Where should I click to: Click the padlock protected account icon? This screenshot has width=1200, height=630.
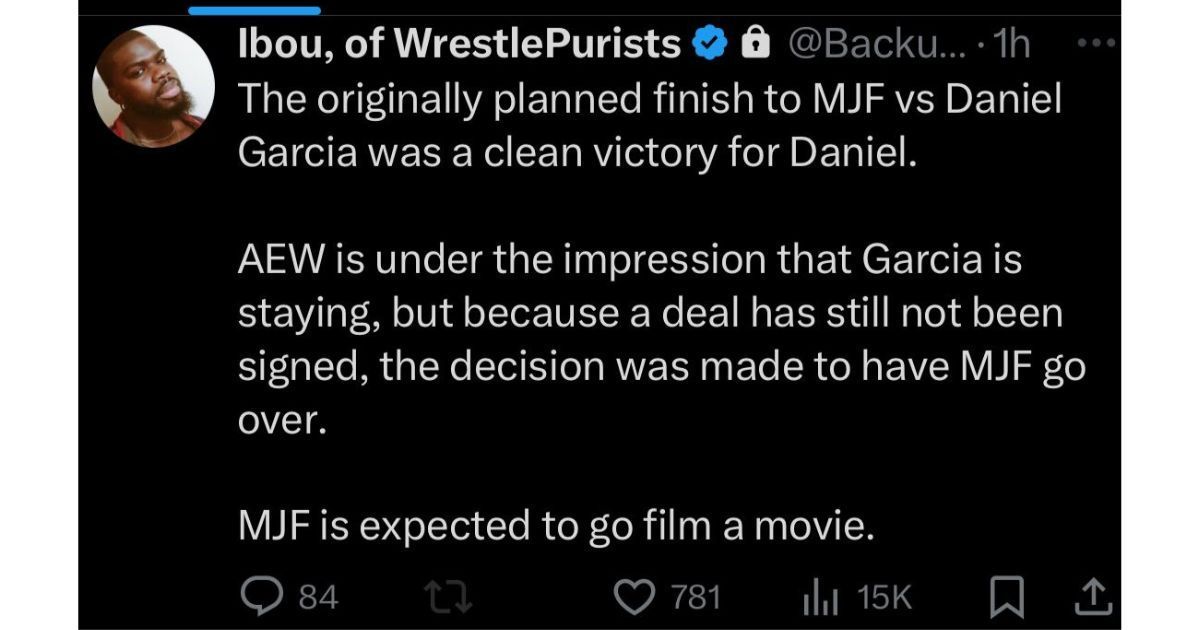[757, 44]
